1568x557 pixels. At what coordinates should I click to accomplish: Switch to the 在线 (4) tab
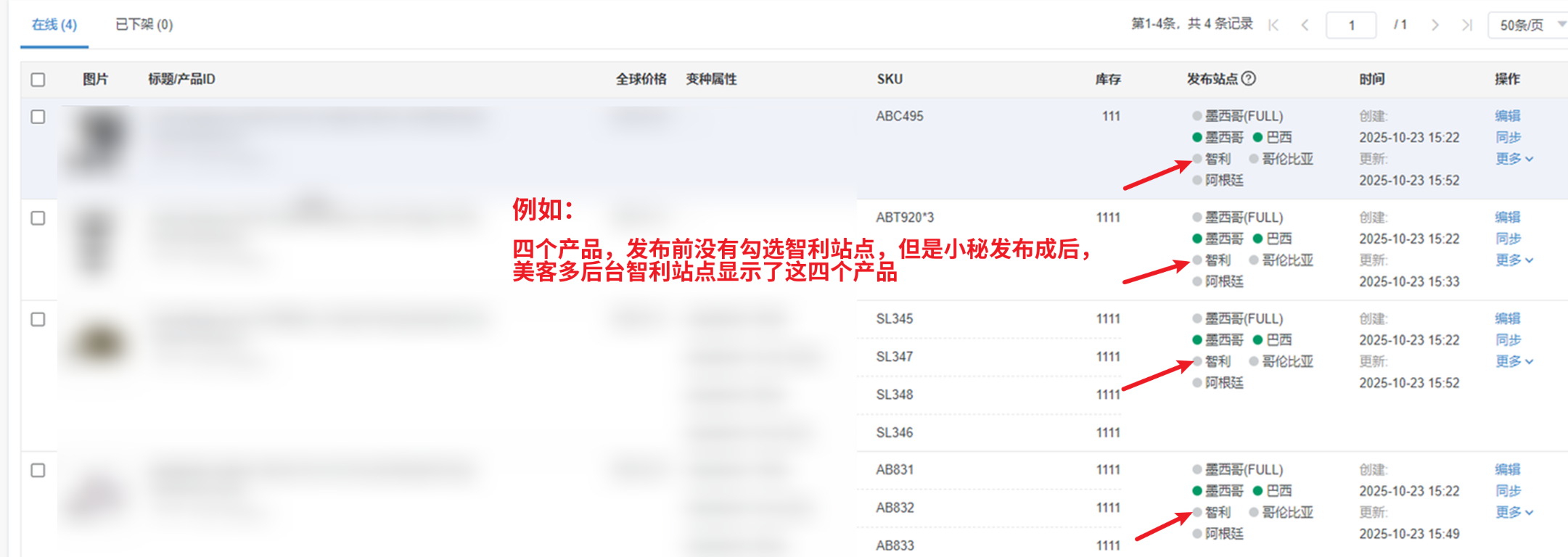54,25
